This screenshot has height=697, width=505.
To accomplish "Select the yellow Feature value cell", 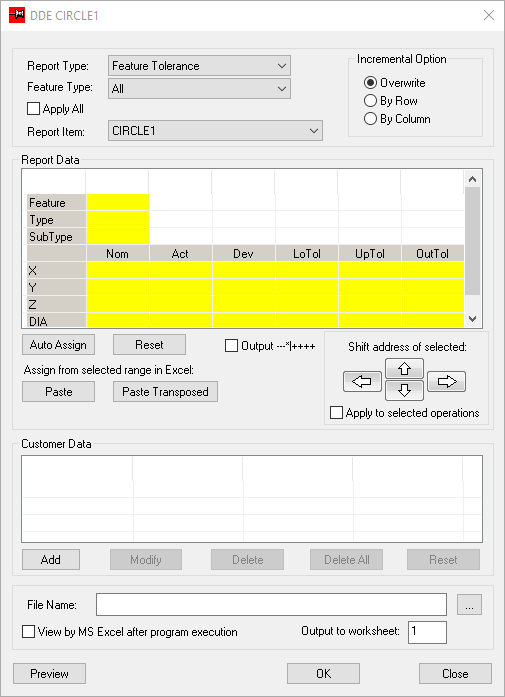I will [x=118, y=203].
